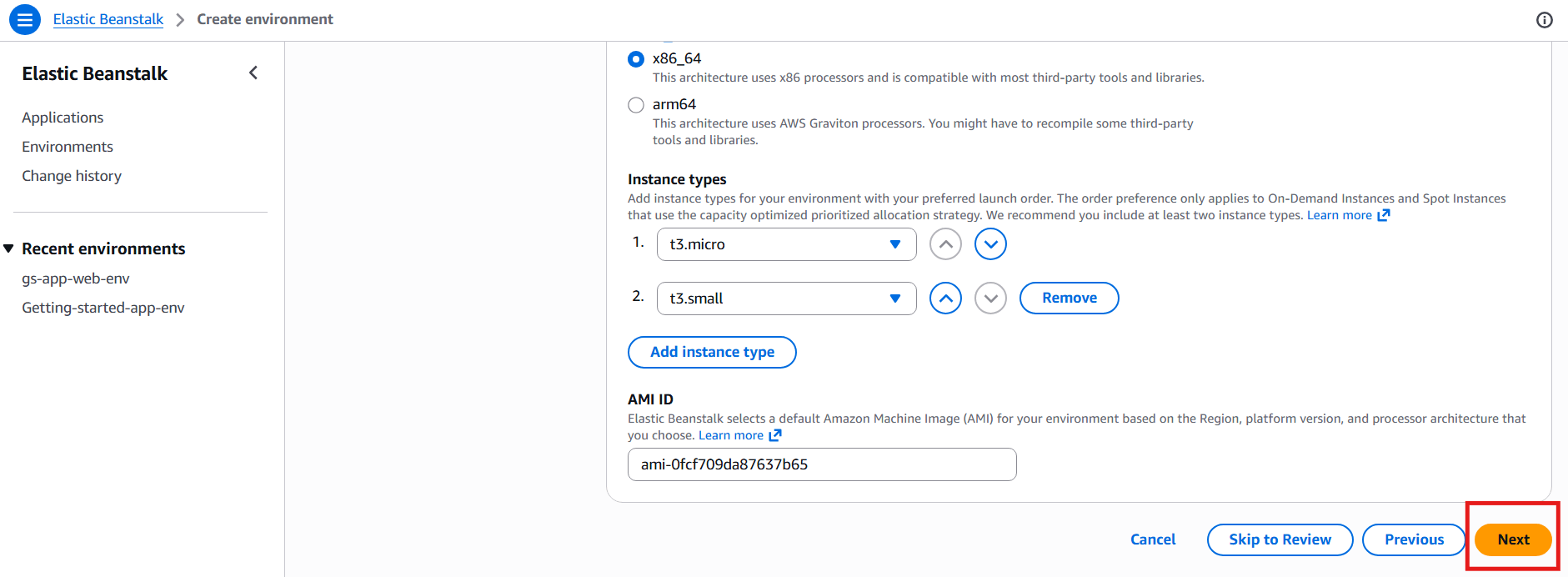The image size is (1568, 577).
Task: Move t3.small instance type up
Action: tap(945, 299)
